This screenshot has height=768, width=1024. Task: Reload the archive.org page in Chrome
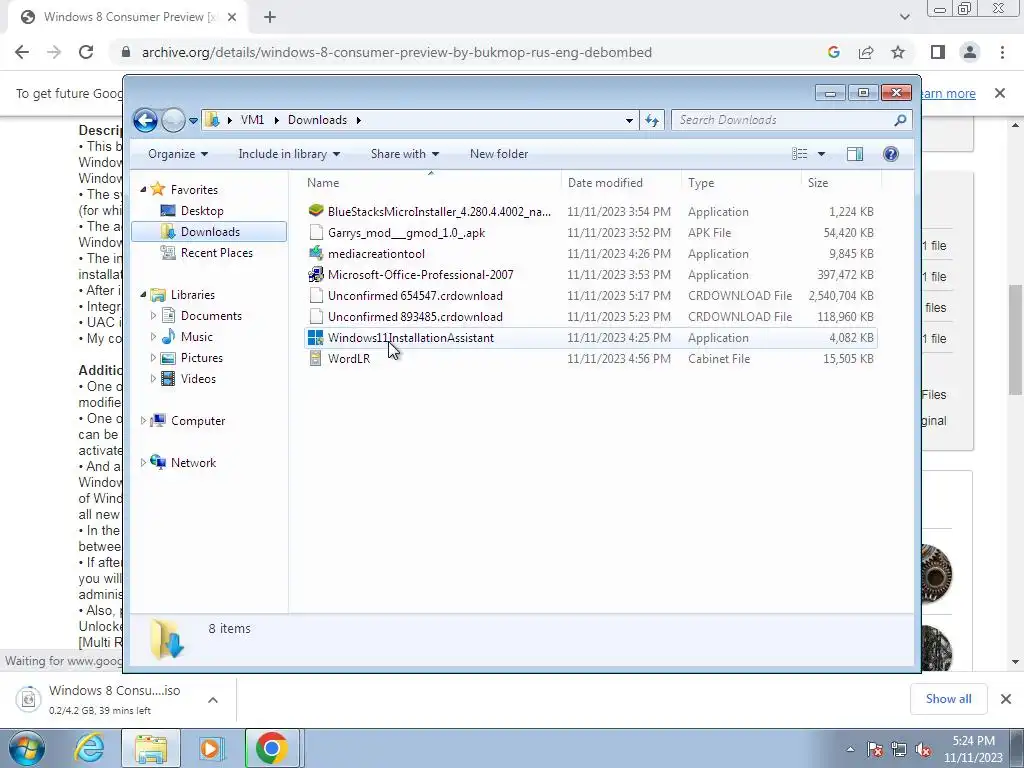click(86, 52)
